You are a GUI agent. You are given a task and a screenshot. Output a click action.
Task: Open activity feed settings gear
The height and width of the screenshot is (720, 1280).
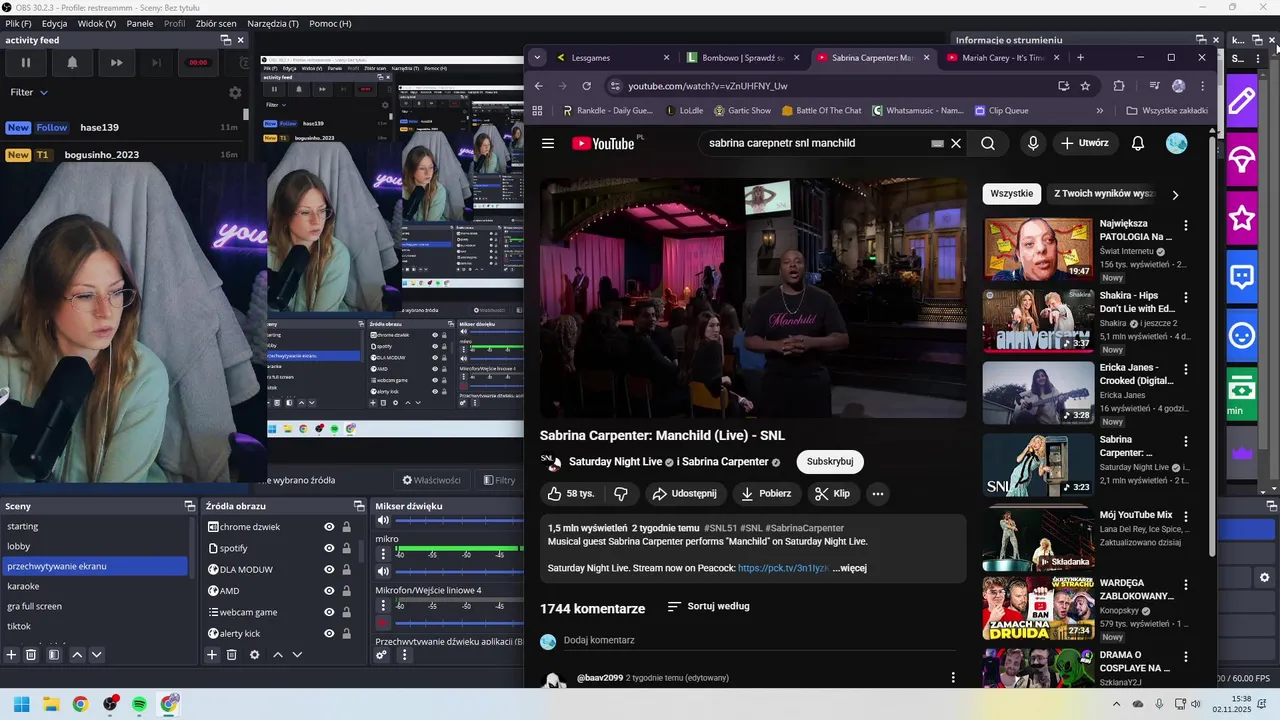(235, 92)
